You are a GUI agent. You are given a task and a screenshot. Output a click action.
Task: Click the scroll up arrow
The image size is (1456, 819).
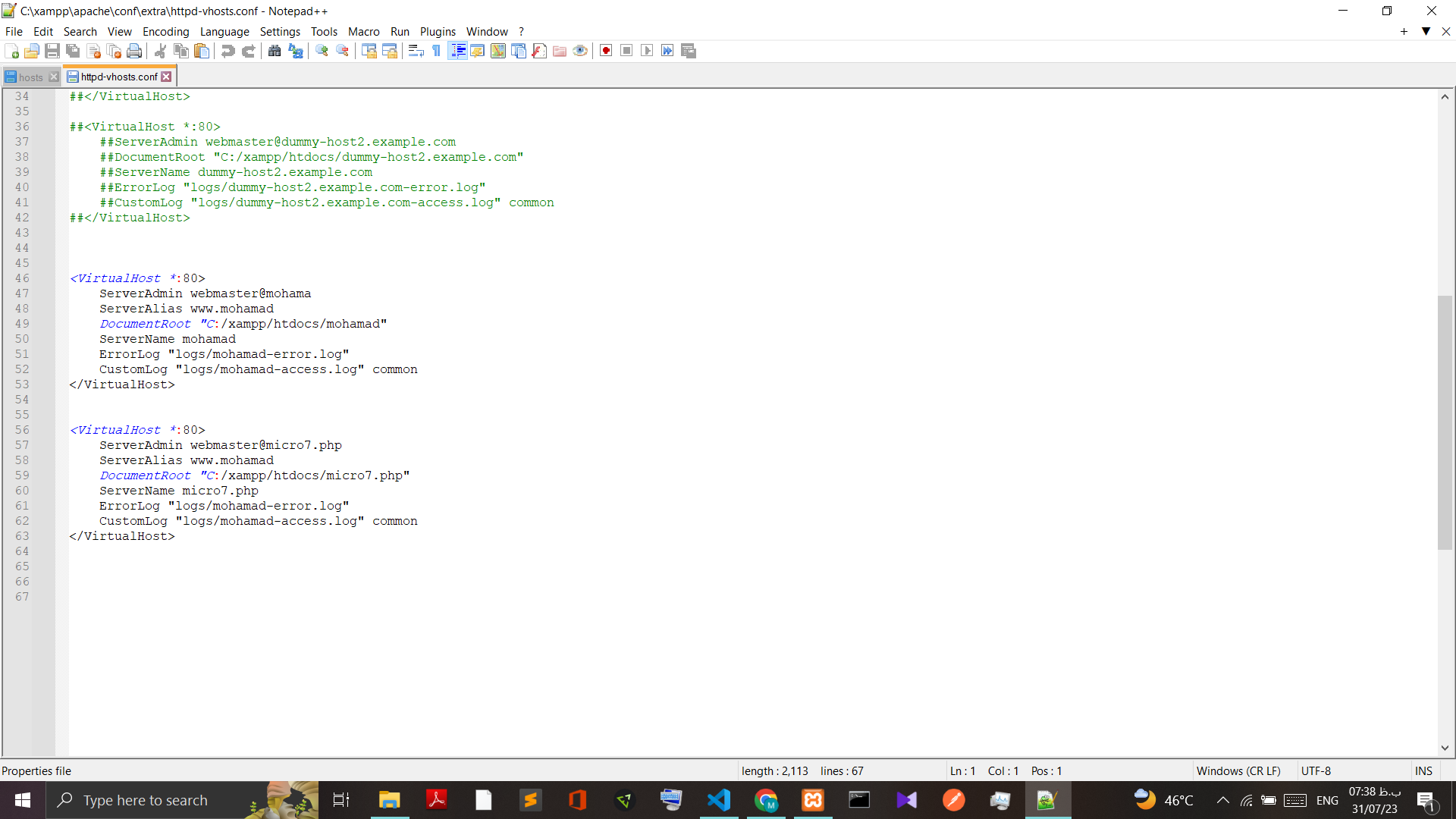[1445, 96]
